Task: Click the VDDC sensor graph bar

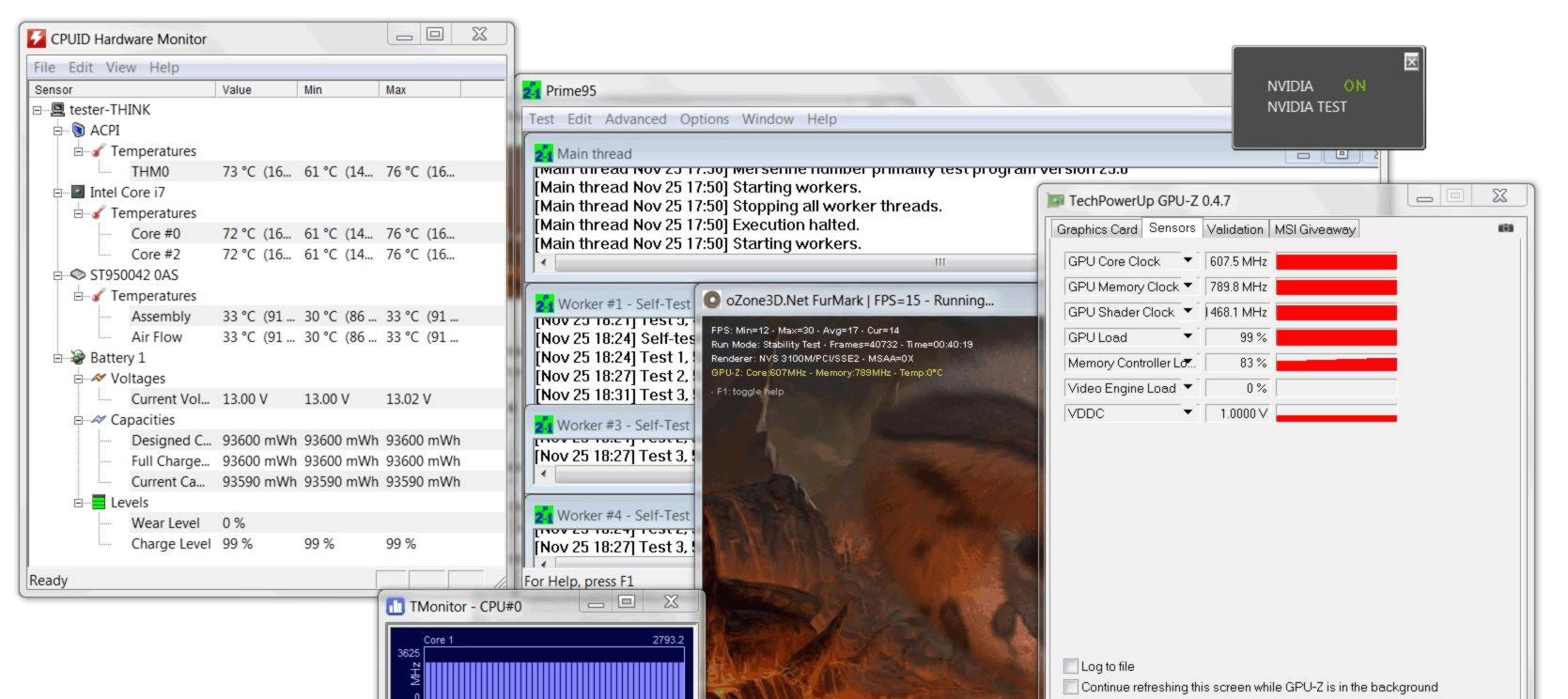Action: 1336,413
